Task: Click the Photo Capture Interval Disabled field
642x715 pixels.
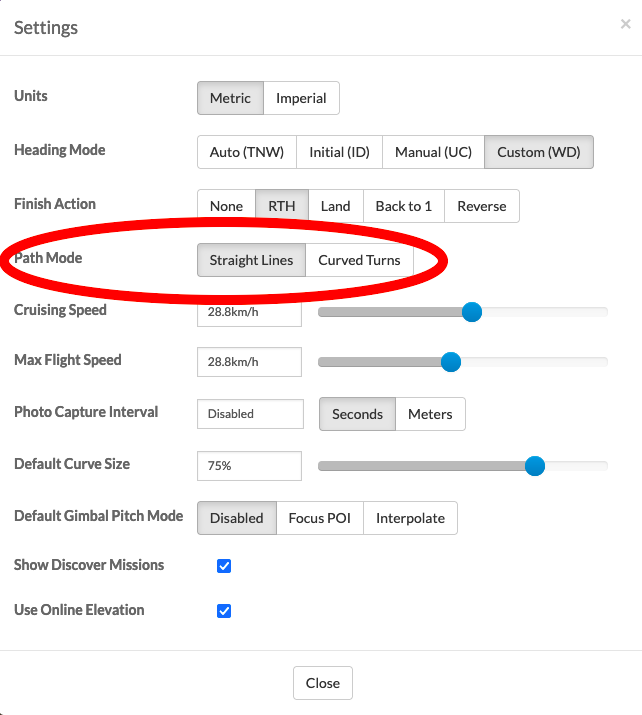Action: click(x=250, y=414)
